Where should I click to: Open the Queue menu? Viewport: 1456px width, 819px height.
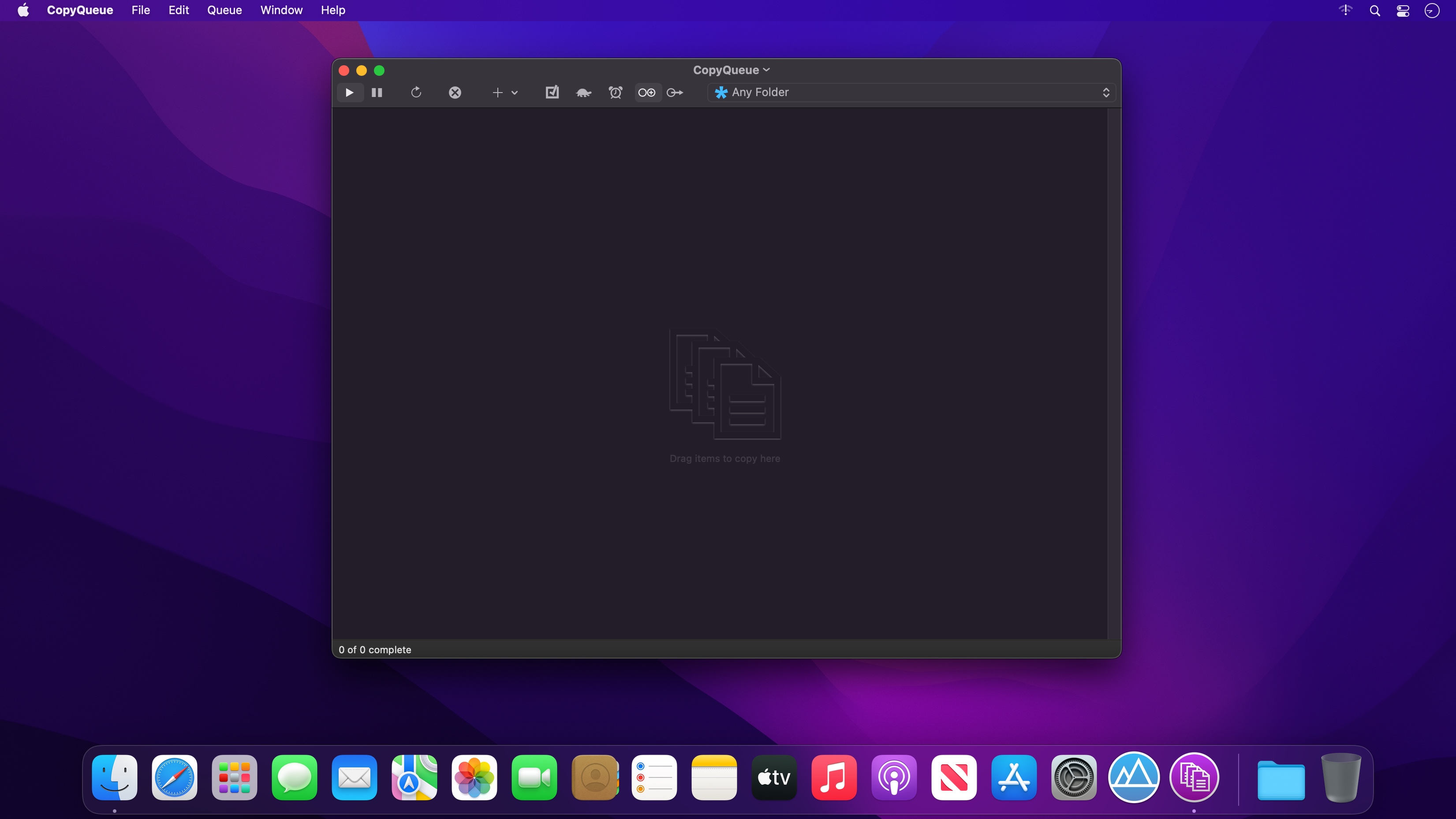(224, 10)
